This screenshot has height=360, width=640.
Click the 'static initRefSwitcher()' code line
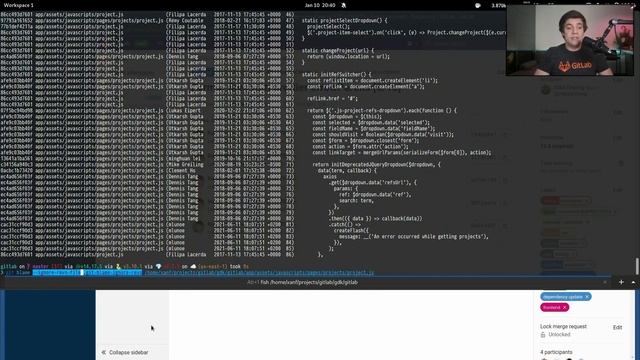click(x=336, y=75)
